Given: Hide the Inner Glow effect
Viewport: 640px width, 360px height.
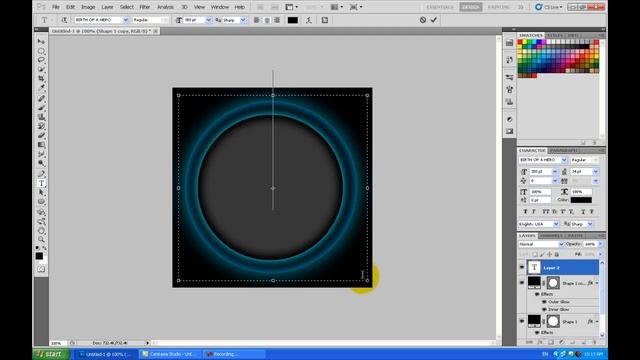Looking at the screenshot, I should (x=544, y=309).
